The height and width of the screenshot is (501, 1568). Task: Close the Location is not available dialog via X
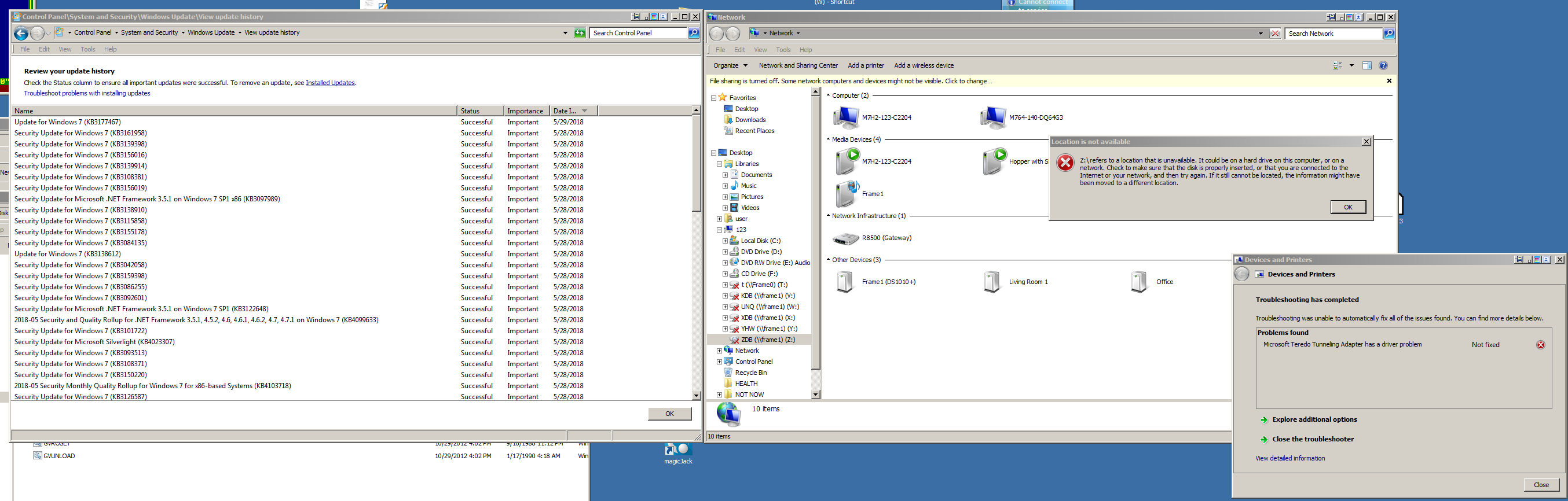point(1366,142)
